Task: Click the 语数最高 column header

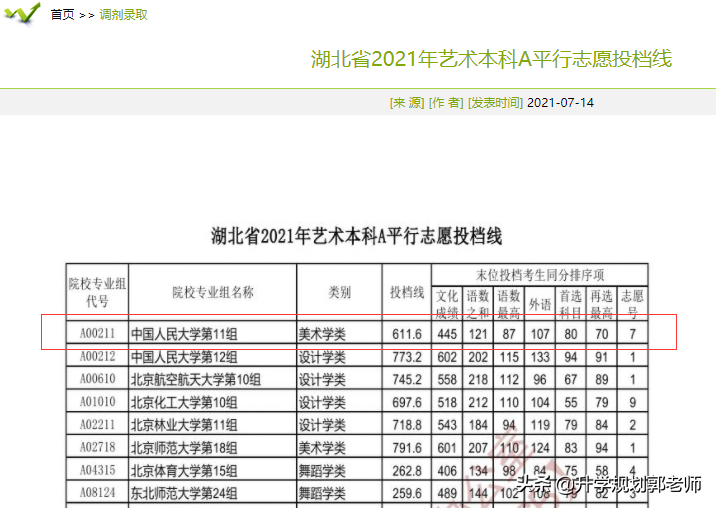Action: [x=509, y=303]
